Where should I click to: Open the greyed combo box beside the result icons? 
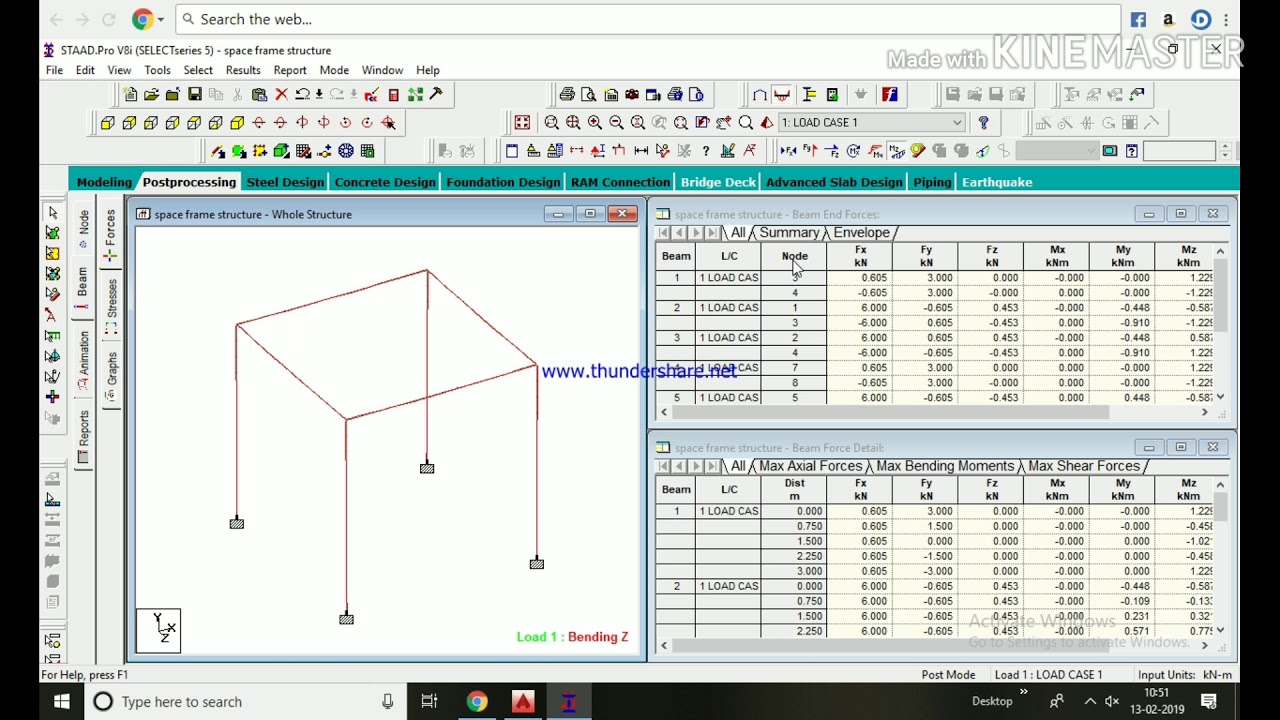click(1057, 151)
